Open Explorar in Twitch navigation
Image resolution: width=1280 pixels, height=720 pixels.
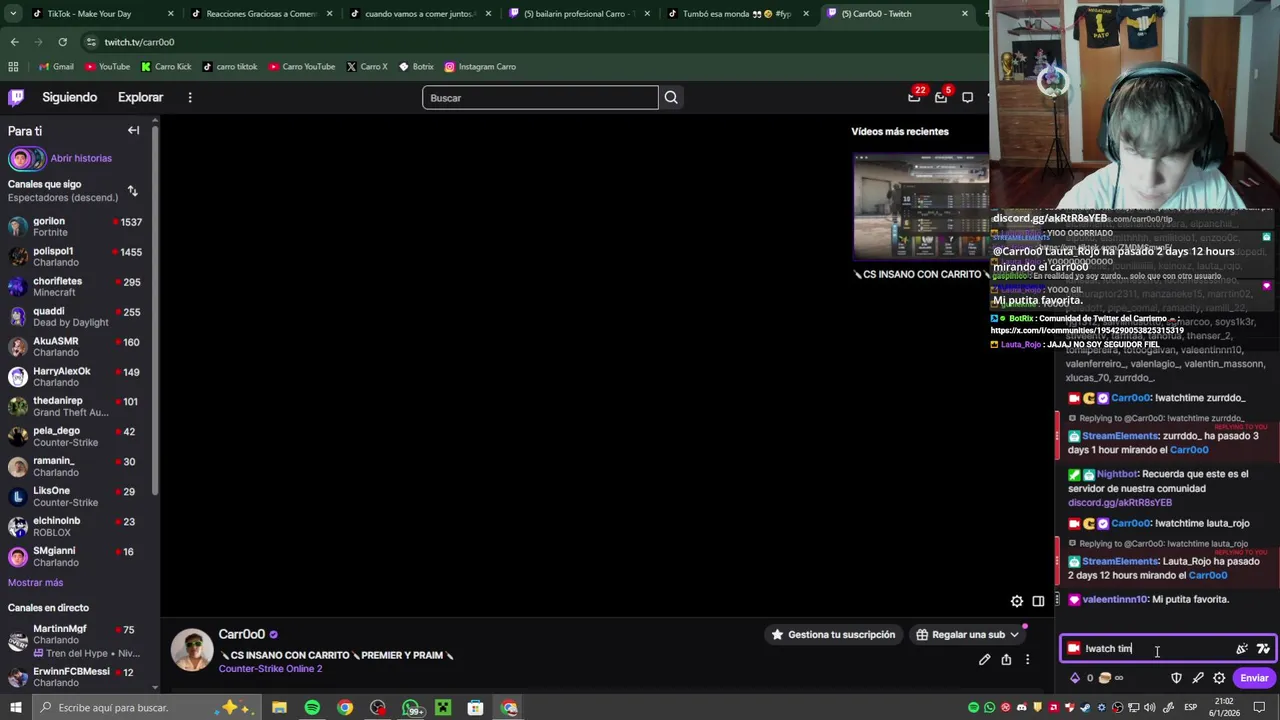click(140, 97)
